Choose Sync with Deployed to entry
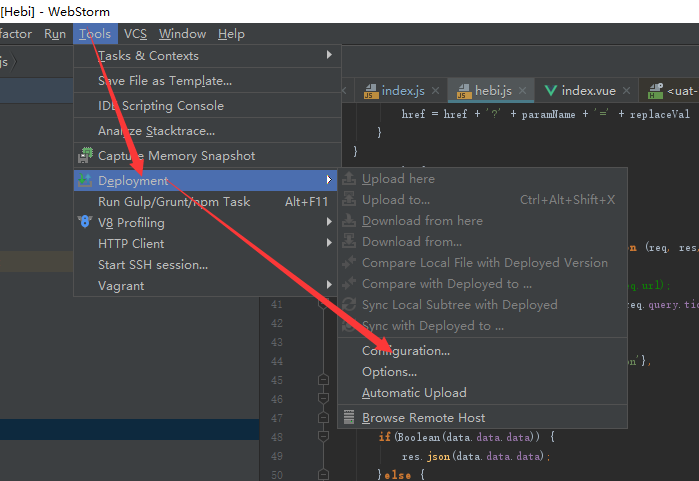This screenshot has height=481, width=699. coord(483,325)
